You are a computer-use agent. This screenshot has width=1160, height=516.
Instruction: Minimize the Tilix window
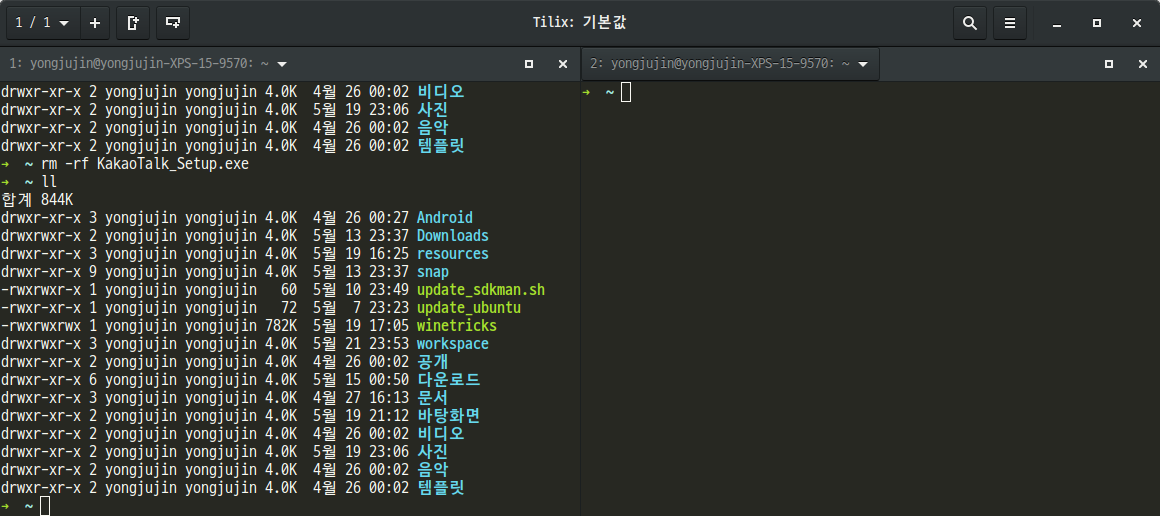(1056, 22)
